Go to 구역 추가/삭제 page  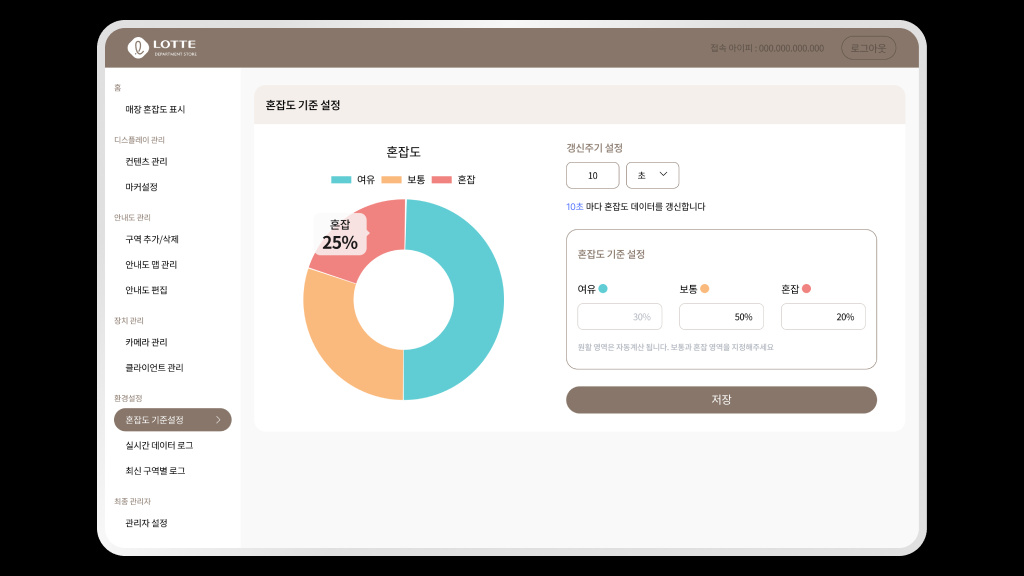coord(152,239)
